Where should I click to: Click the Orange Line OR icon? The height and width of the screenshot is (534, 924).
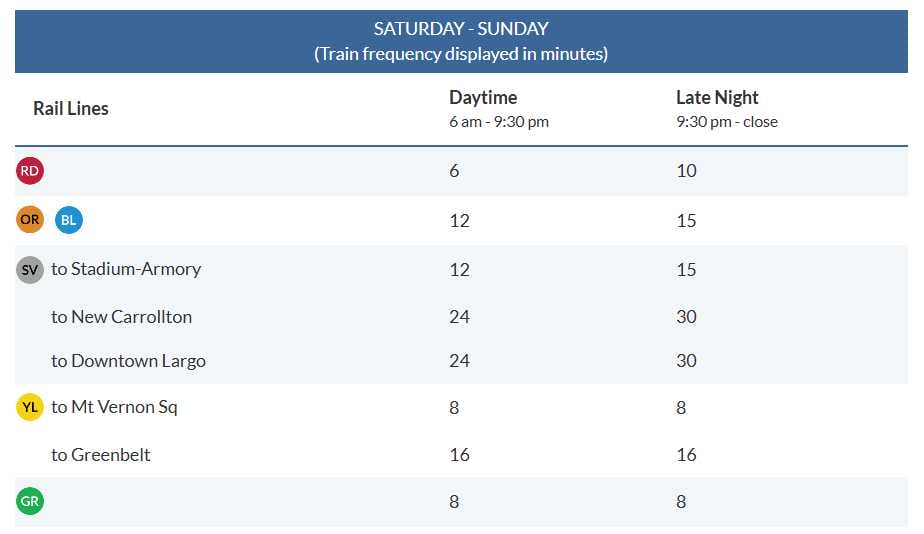click(x=30, y=219)
